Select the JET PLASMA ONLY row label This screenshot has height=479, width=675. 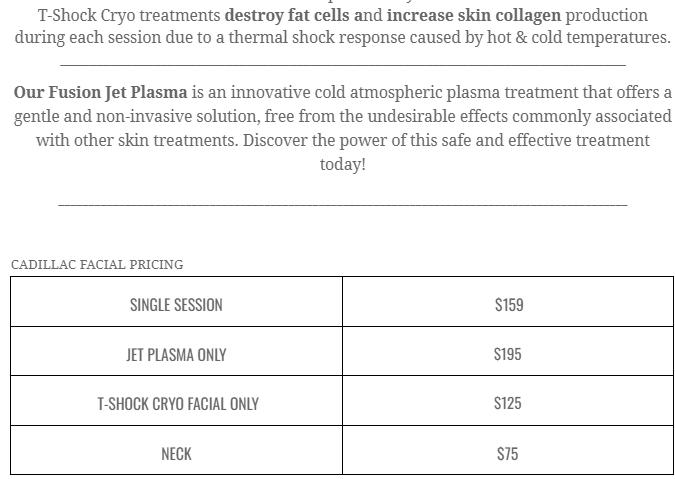click(176, 355)
